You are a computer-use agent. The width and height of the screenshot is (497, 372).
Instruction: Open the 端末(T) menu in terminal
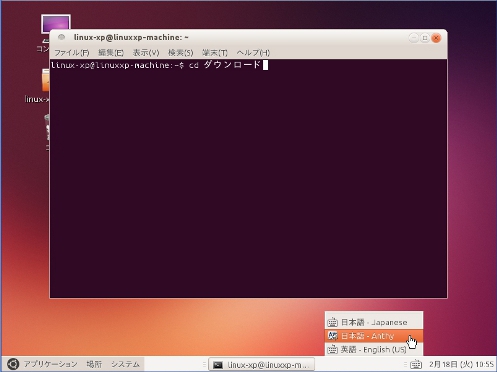215,53
